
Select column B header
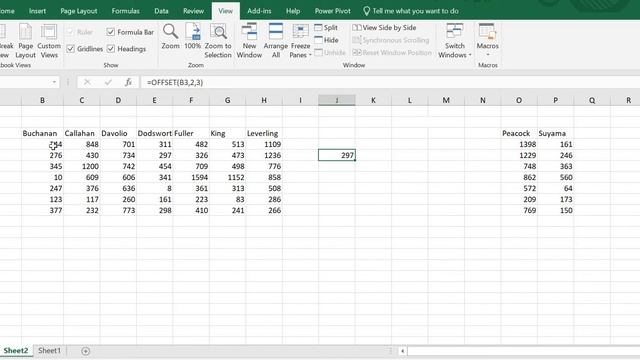pyautogui.click(x=42, y=100)
